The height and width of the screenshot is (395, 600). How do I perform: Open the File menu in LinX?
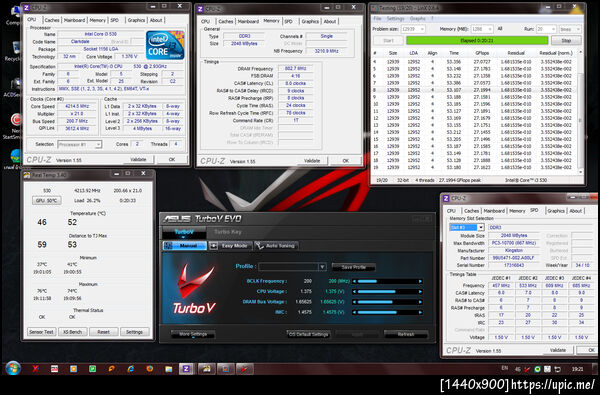(x=377, y=18)
